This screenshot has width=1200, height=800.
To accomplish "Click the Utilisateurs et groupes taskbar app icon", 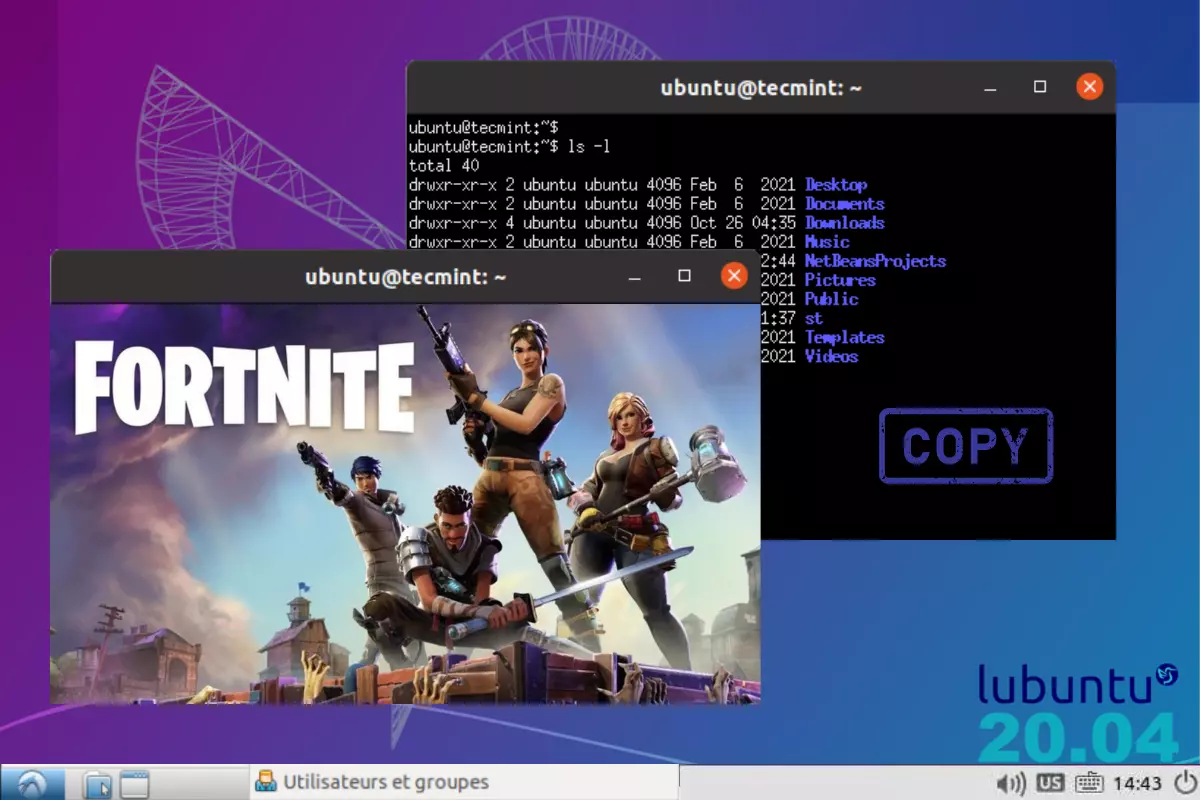I will [266, 782].
